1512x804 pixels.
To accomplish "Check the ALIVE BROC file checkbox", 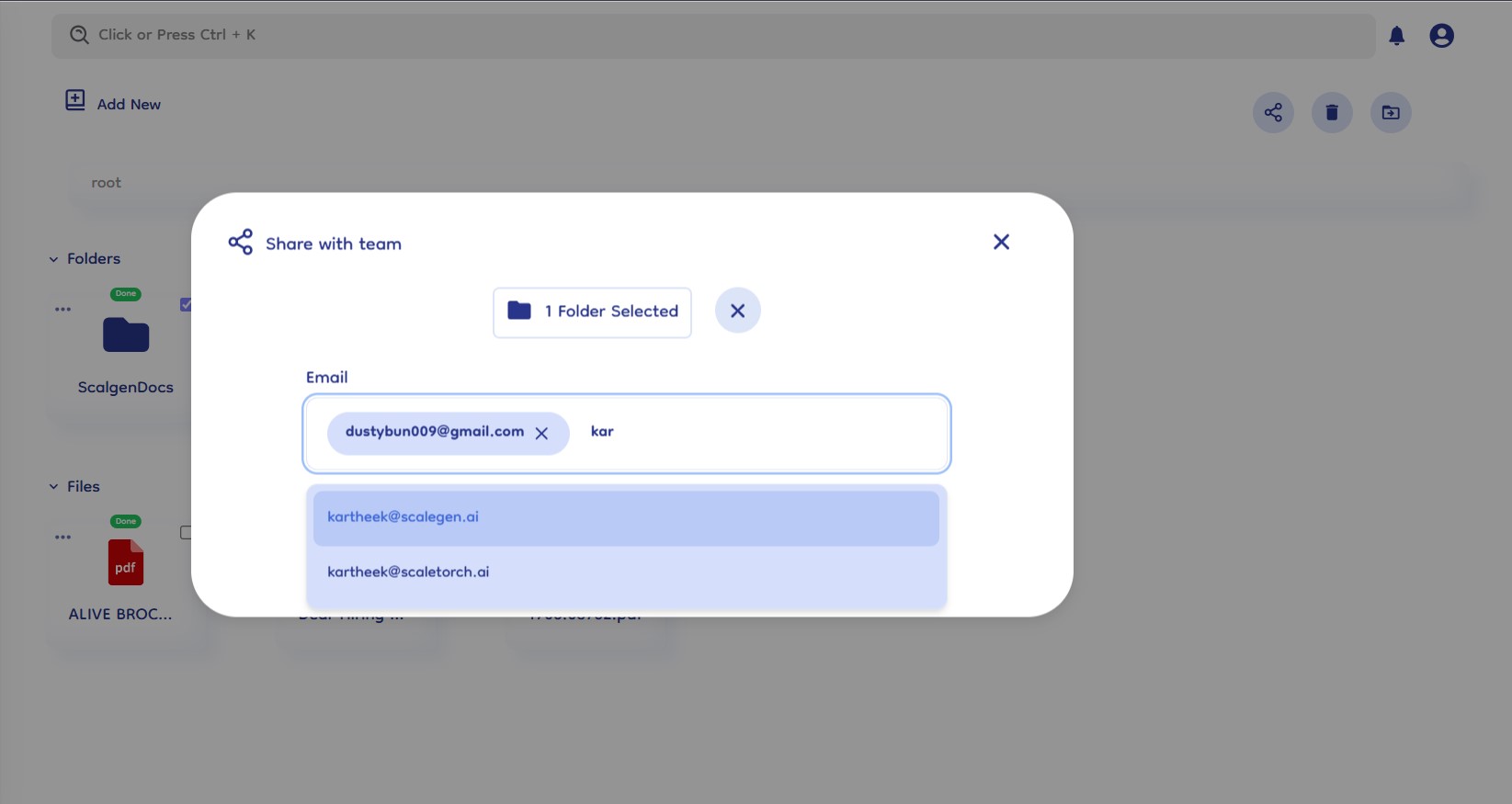I will pos(186,532).
